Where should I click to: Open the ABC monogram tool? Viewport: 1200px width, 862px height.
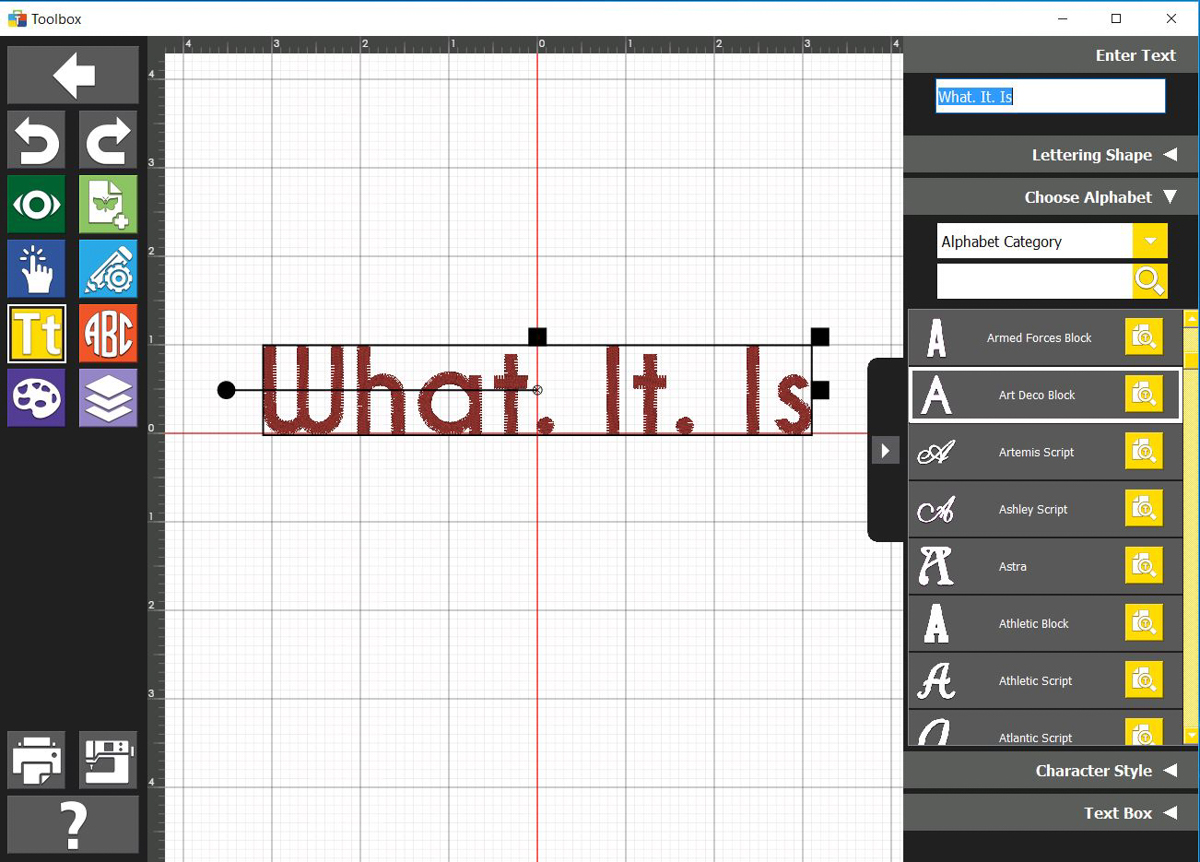pos(108,333)
